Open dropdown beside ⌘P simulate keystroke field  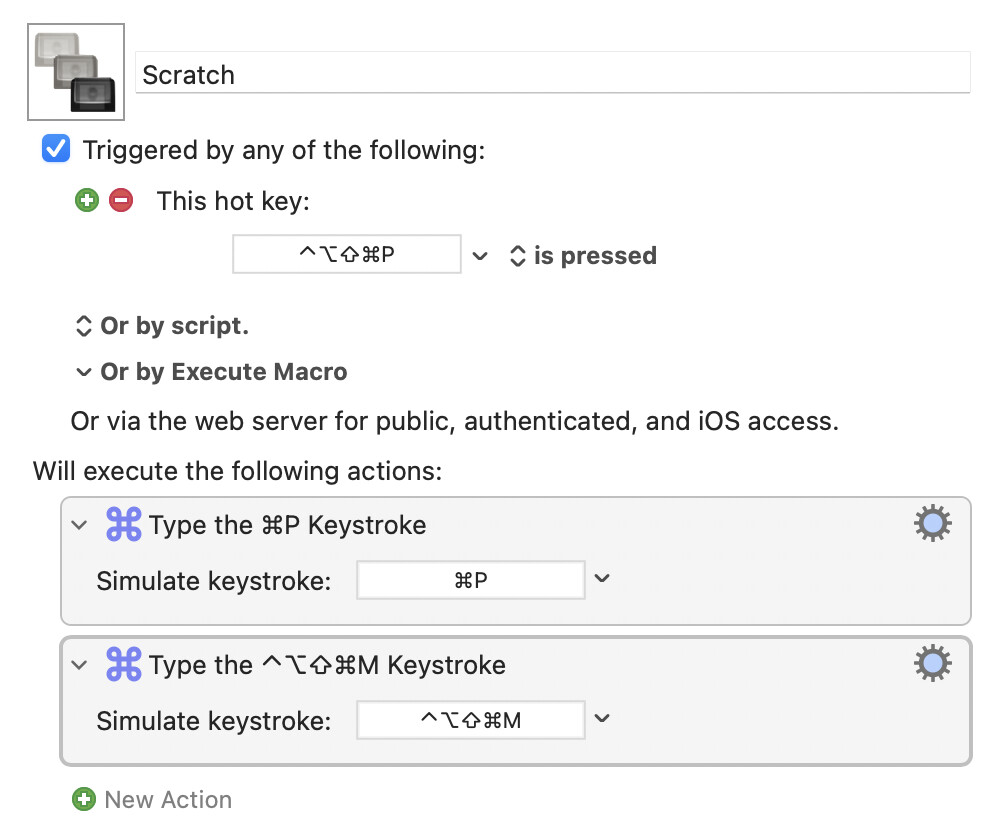pos(601,579)
